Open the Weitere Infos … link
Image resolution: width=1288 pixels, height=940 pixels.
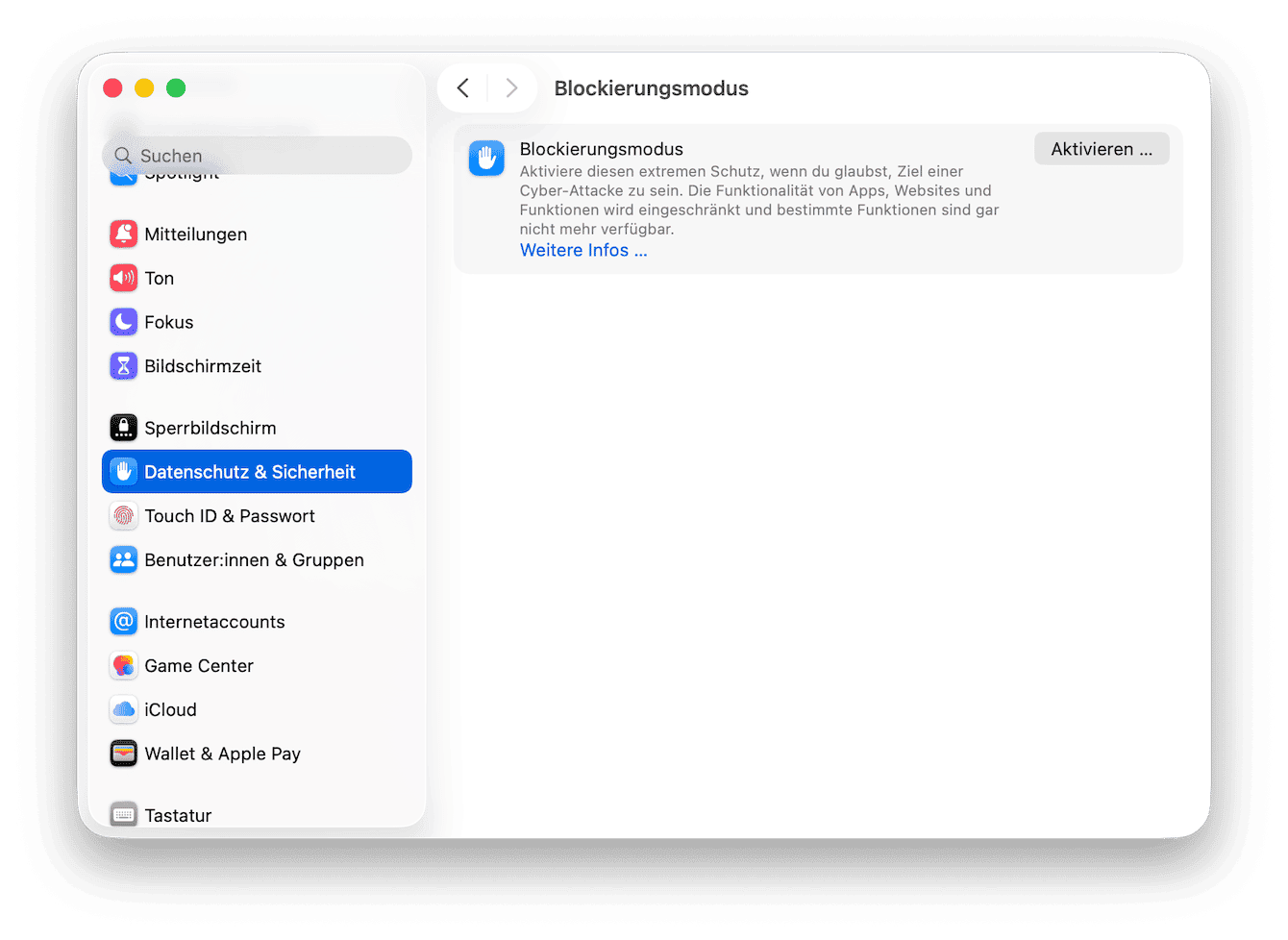(583, 250)
